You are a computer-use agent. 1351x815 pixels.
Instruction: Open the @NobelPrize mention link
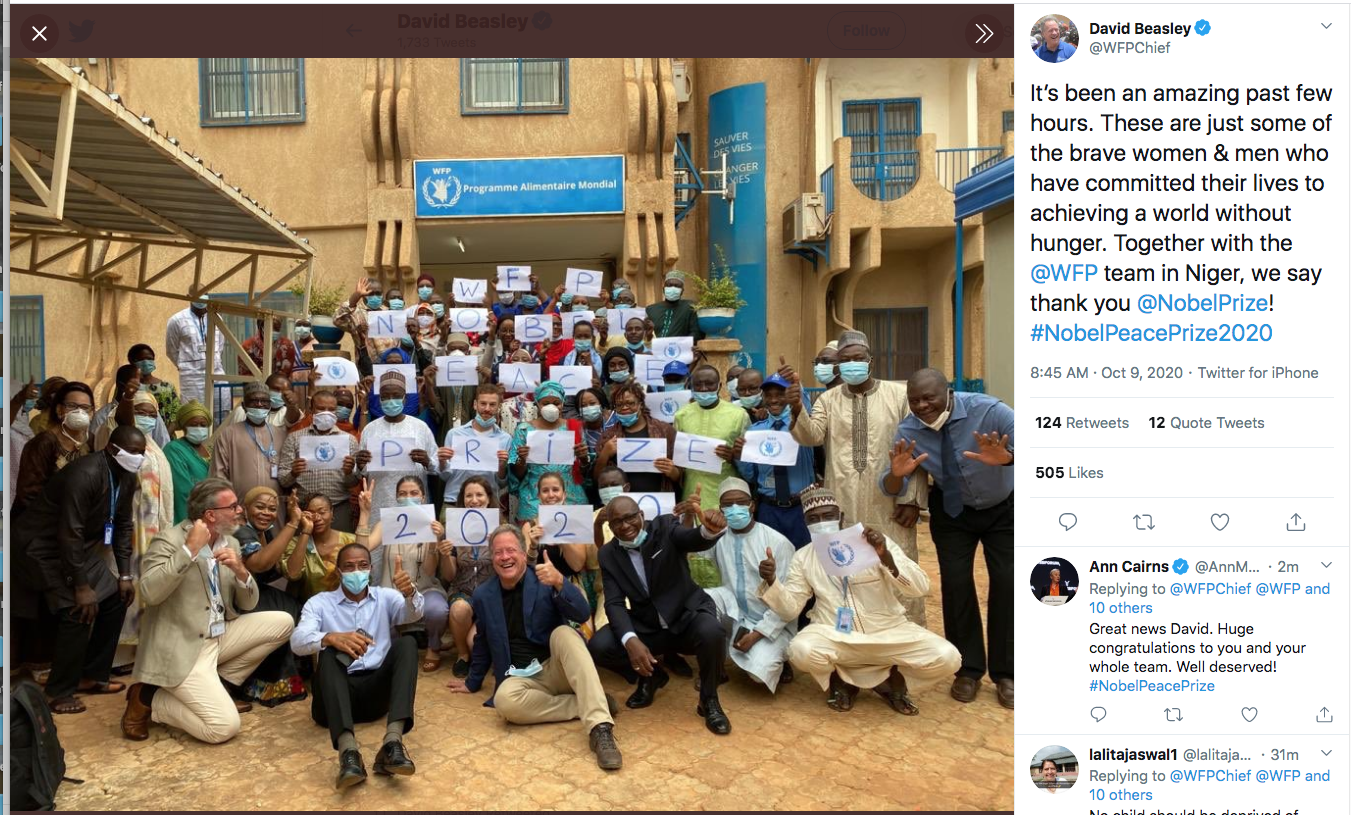1202,303
